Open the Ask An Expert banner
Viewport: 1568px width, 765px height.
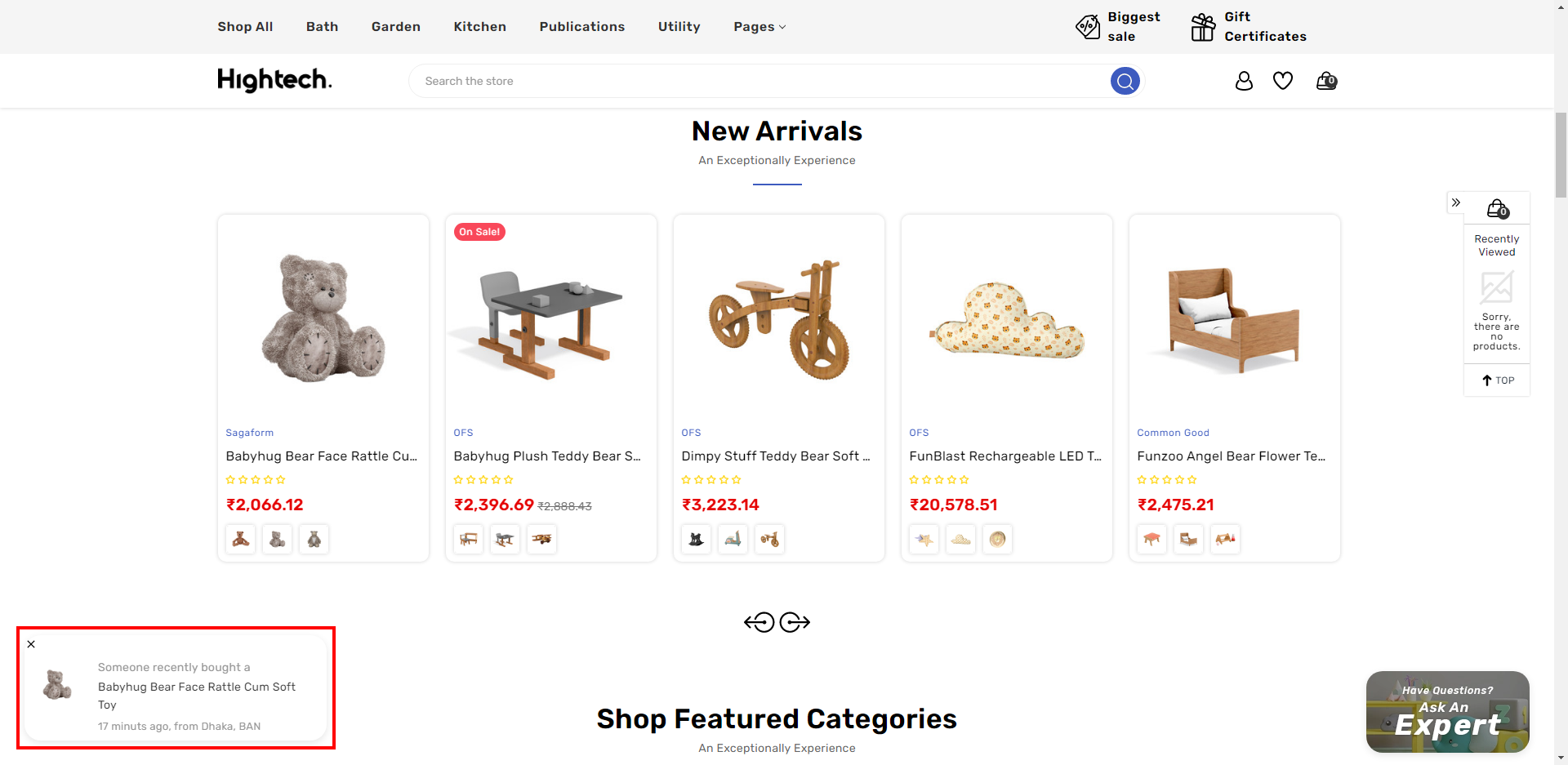point(1447,712)
